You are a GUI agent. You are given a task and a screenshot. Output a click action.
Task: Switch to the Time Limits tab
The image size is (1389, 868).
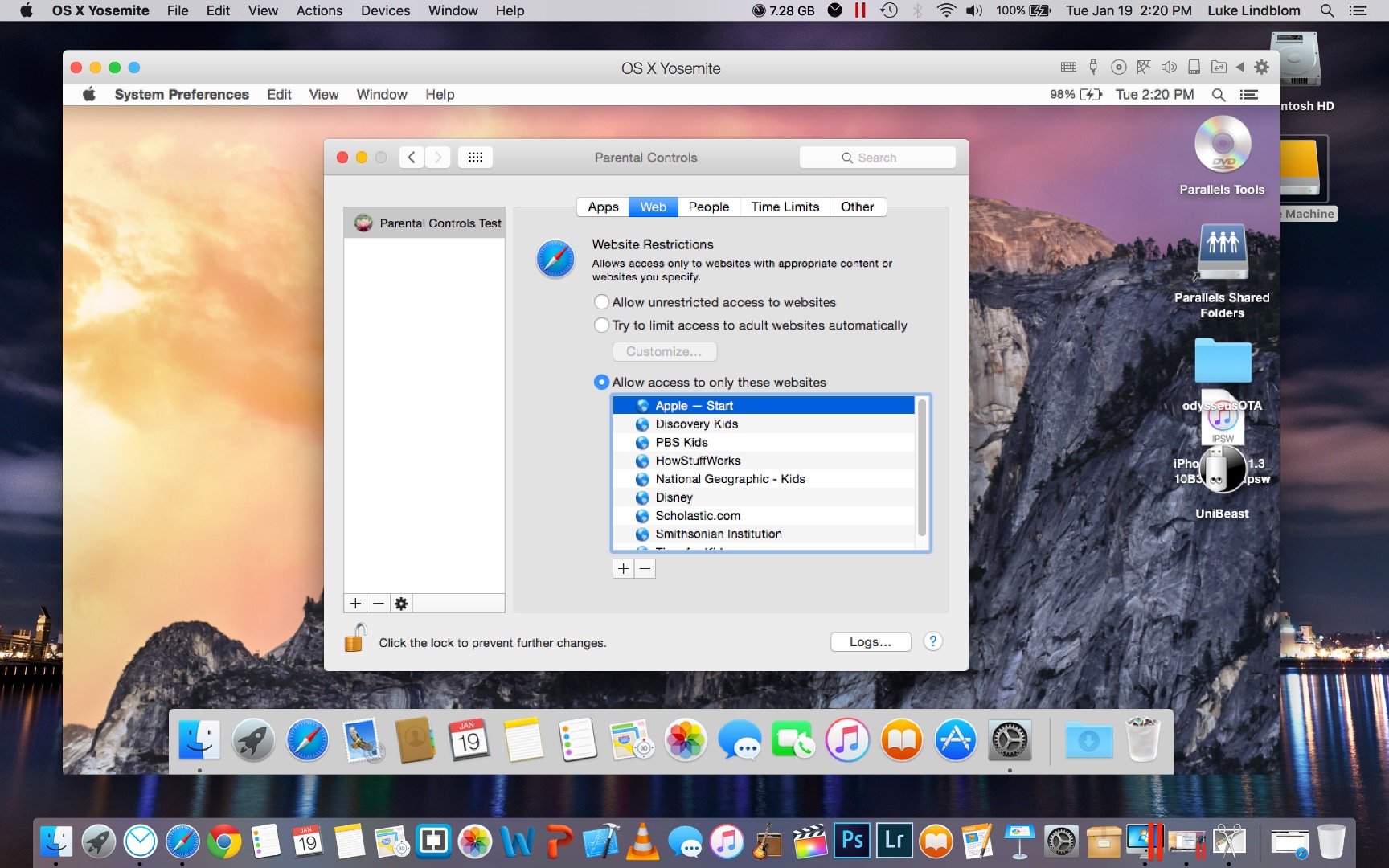(785, 207)
